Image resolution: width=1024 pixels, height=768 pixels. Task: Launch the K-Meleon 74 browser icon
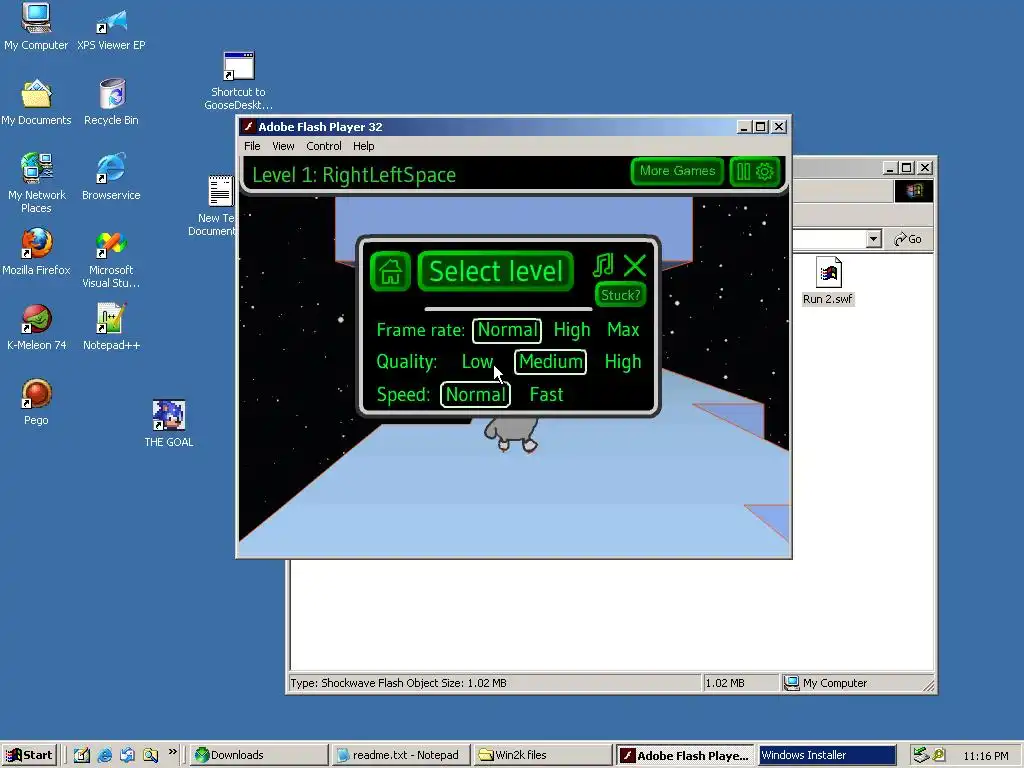(x=36, y=327)
